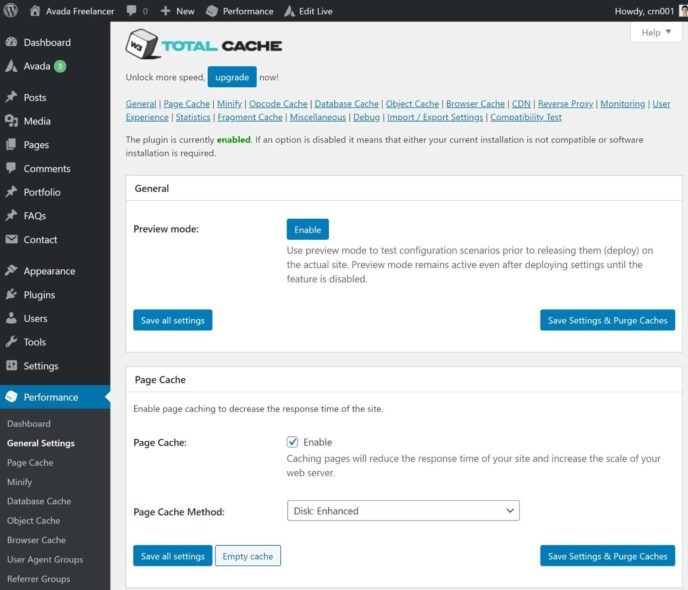Jump to the CDN anchor link
This screenshot has height=590, width=688.
pyautogui.click(x=521, y=104)
